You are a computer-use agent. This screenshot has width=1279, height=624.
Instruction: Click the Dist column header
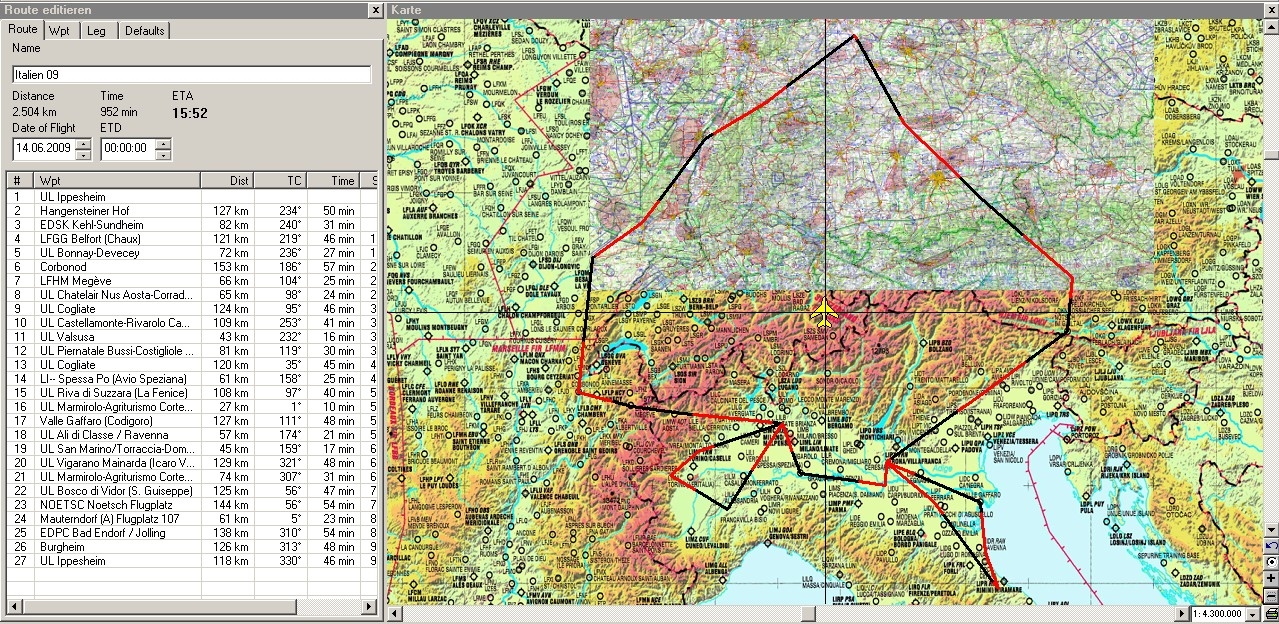point(226,181)
